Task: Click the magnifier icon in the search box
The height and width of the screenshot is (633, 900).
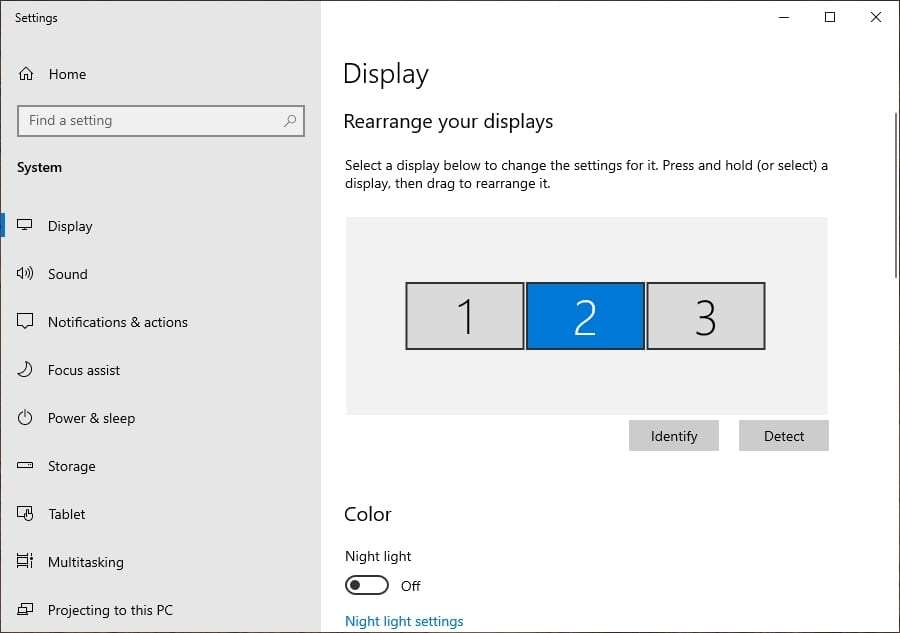Action: tap(291, 120)
